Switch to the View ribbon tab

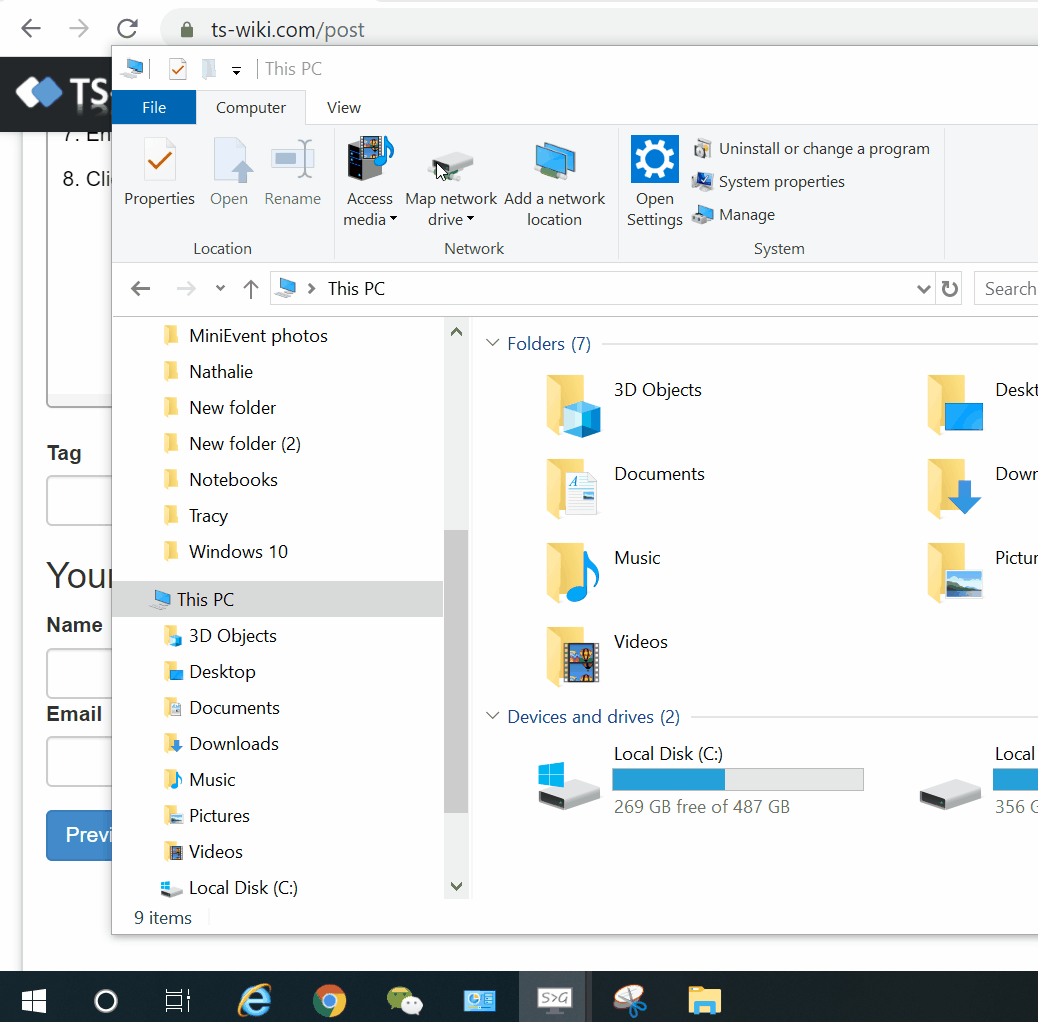coord(344,108)
